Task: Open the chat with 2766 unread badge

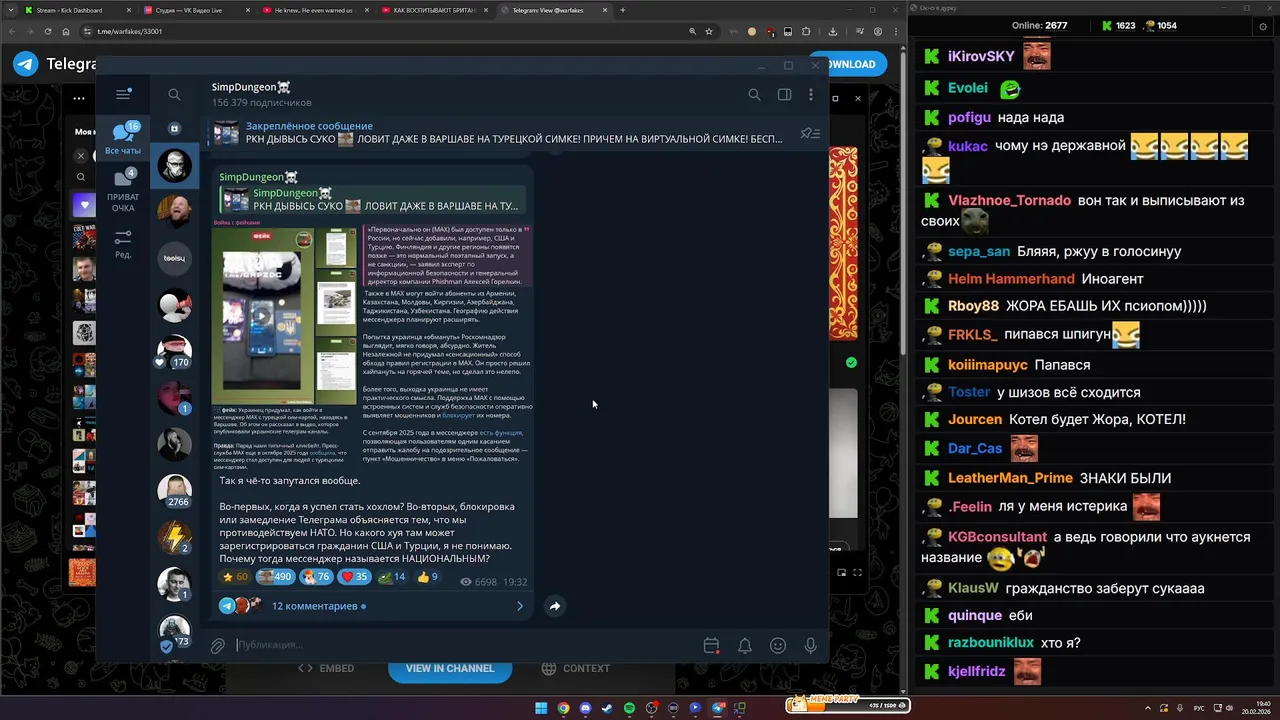Action: [x=175, y=491]
